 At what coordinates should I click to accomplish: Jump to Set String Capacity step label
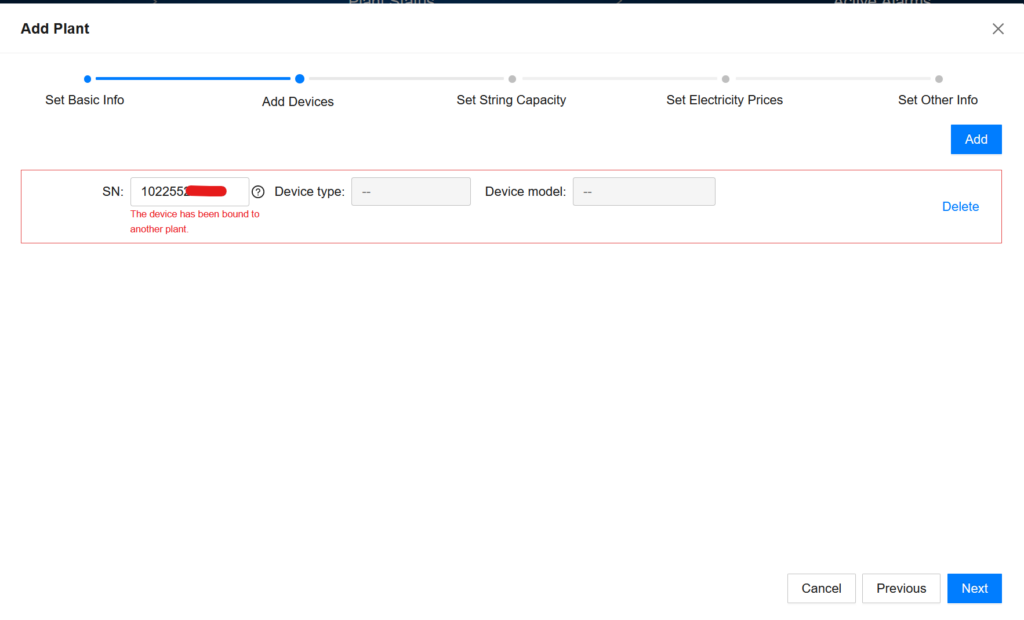tap(511, 100)
